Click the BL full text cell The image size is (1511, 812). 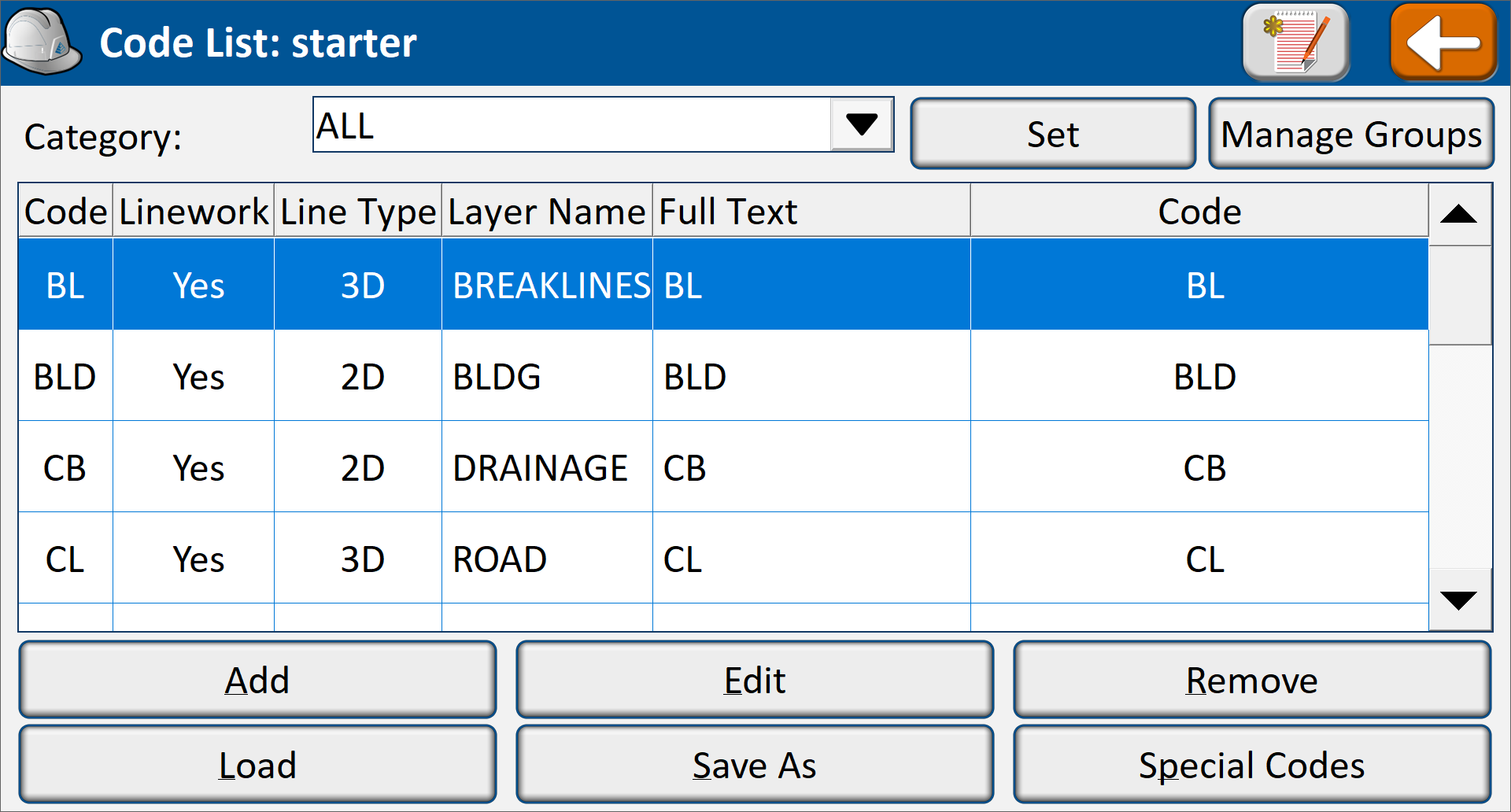[x=811, y=285]
